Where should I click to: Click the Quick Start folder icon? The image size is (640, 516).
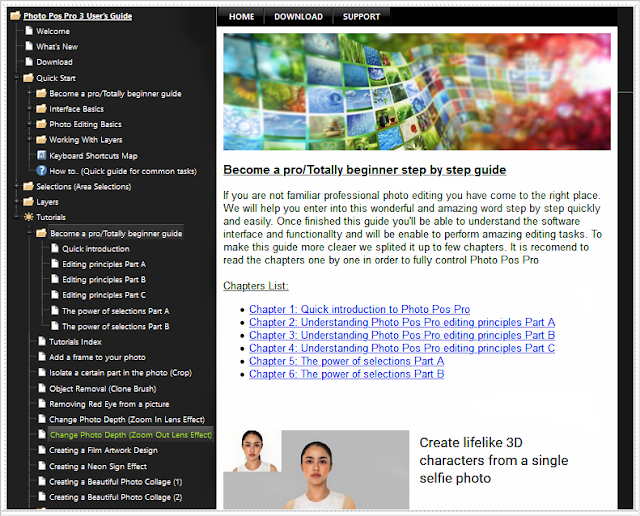pyautogui.click(x=28, y=78)
